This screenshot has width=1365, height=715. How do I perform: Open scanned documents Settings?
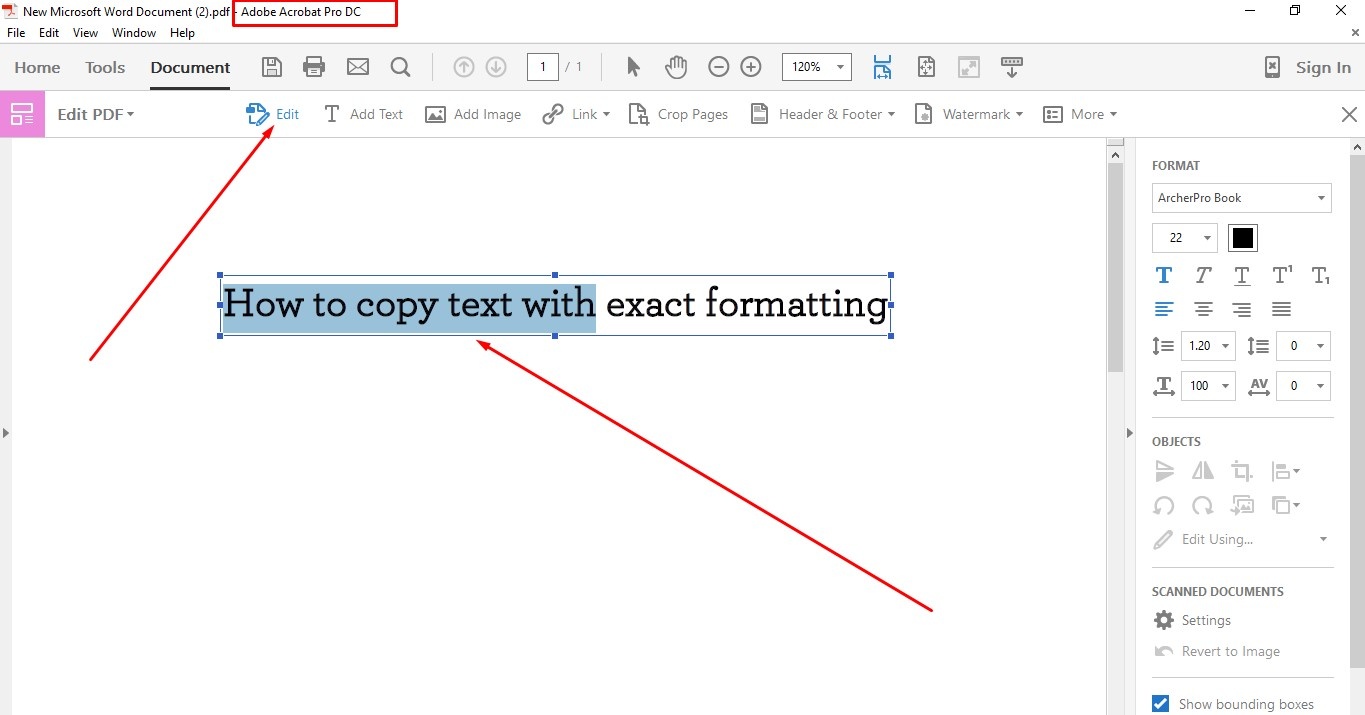coord(1192,620)
